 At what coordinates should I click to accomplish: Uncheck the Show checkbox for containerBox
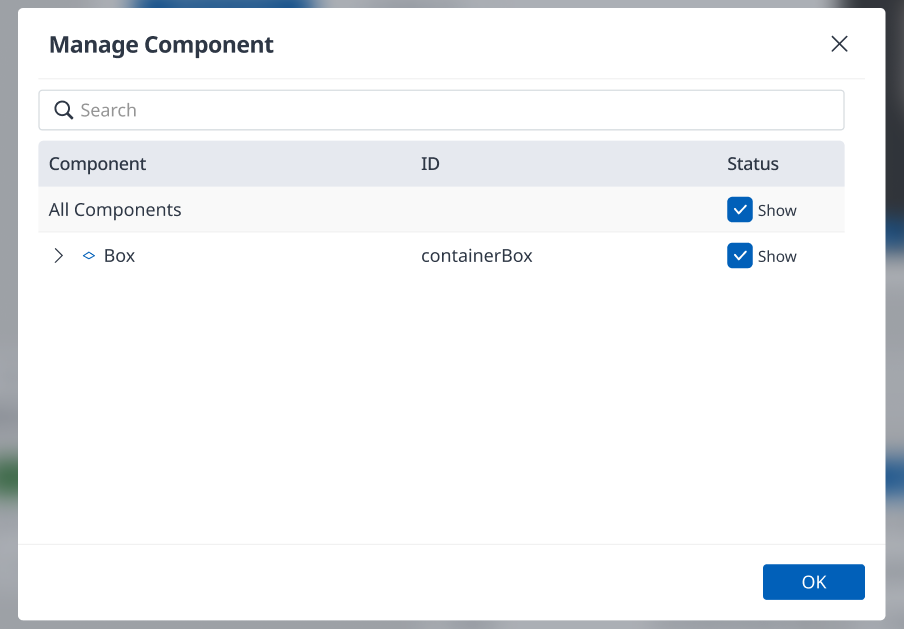point(740,255)
